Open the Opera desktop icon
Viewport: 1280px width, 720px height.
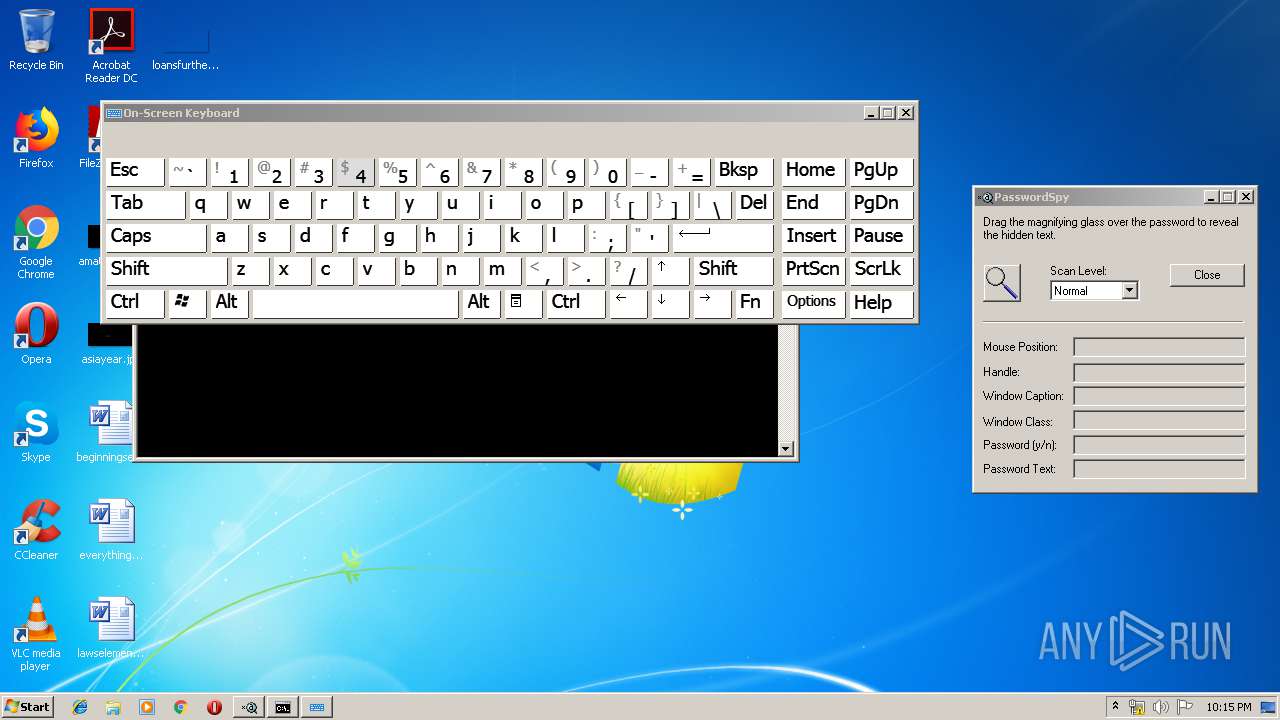(36, 334)
